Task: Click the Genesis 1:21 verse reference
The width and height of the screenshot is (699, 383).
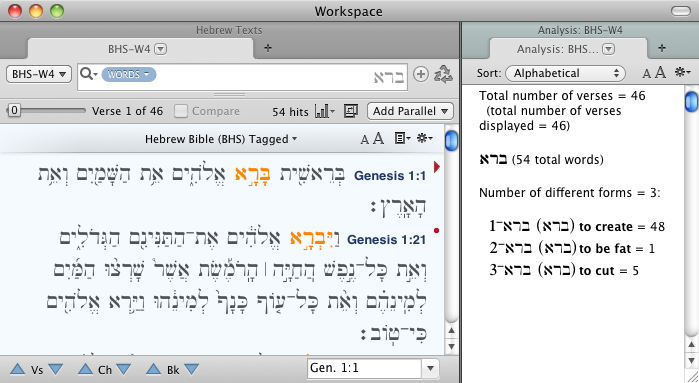Action: click(x=386, y=239)
